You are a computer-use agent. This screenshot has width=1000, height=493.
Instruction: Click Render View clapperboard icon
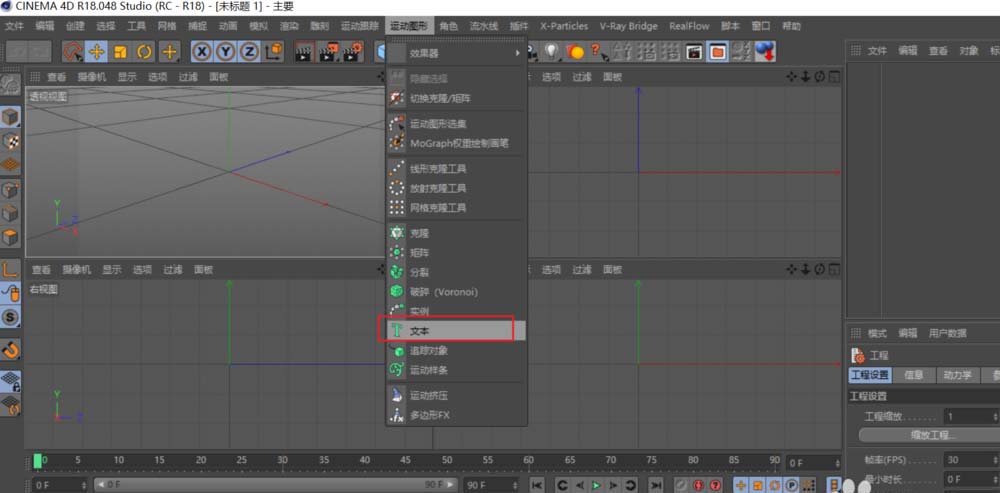click(305, 52)
